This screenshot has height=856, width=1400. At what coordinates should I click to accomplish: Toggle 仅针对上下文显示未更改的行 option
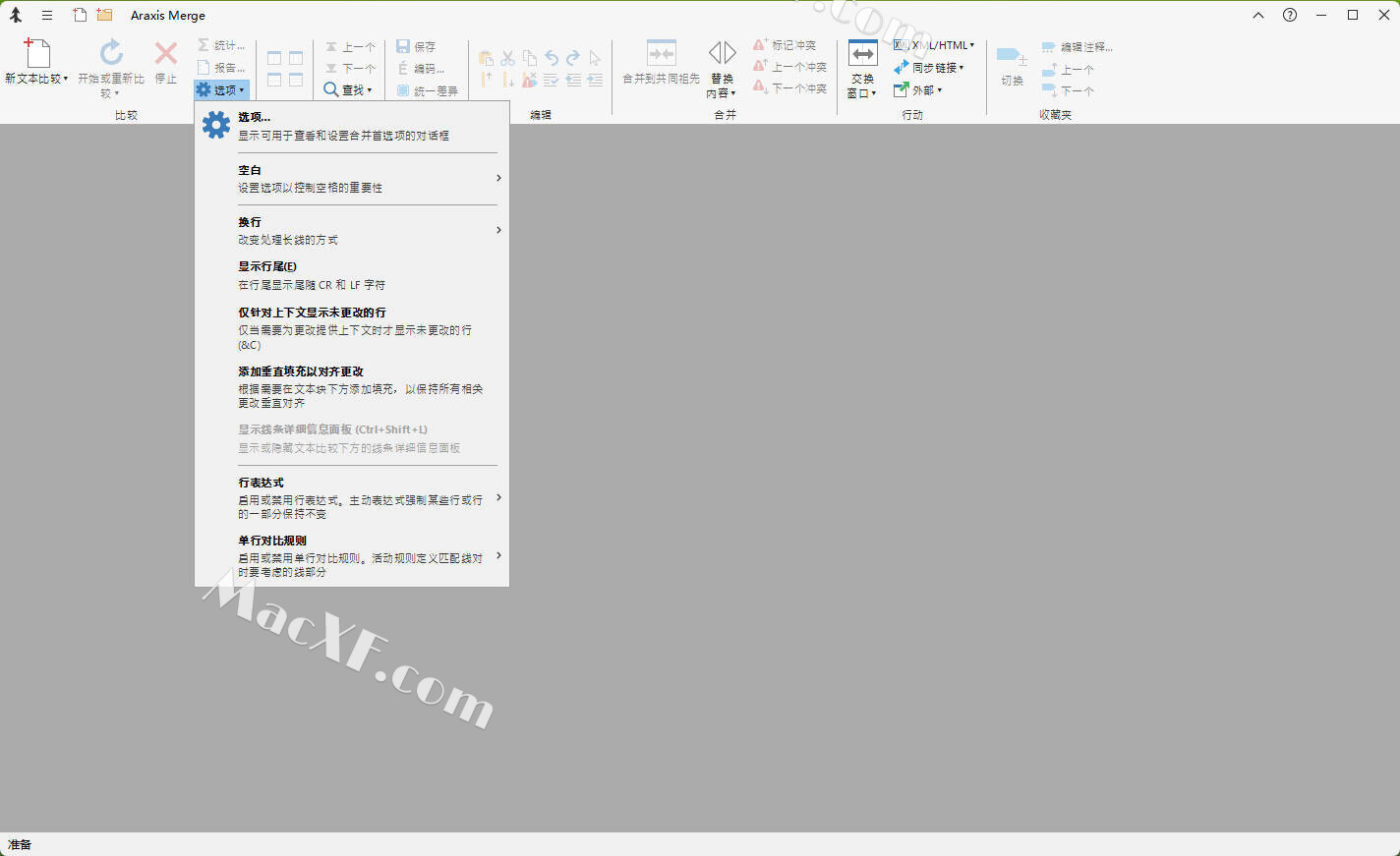[x=352, y=328]
